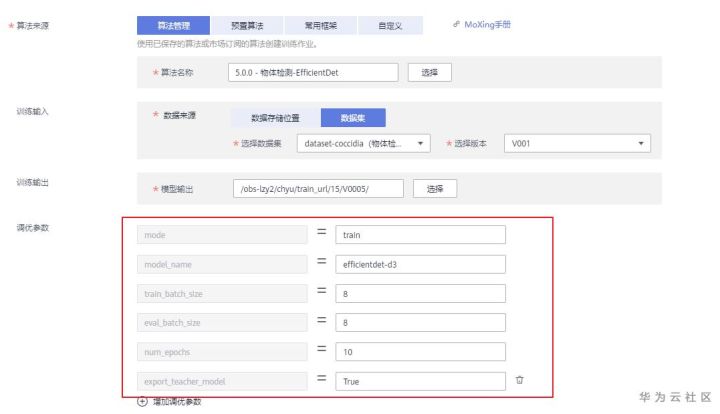Open the MoXing手册 link

click(x=487, y=24)
